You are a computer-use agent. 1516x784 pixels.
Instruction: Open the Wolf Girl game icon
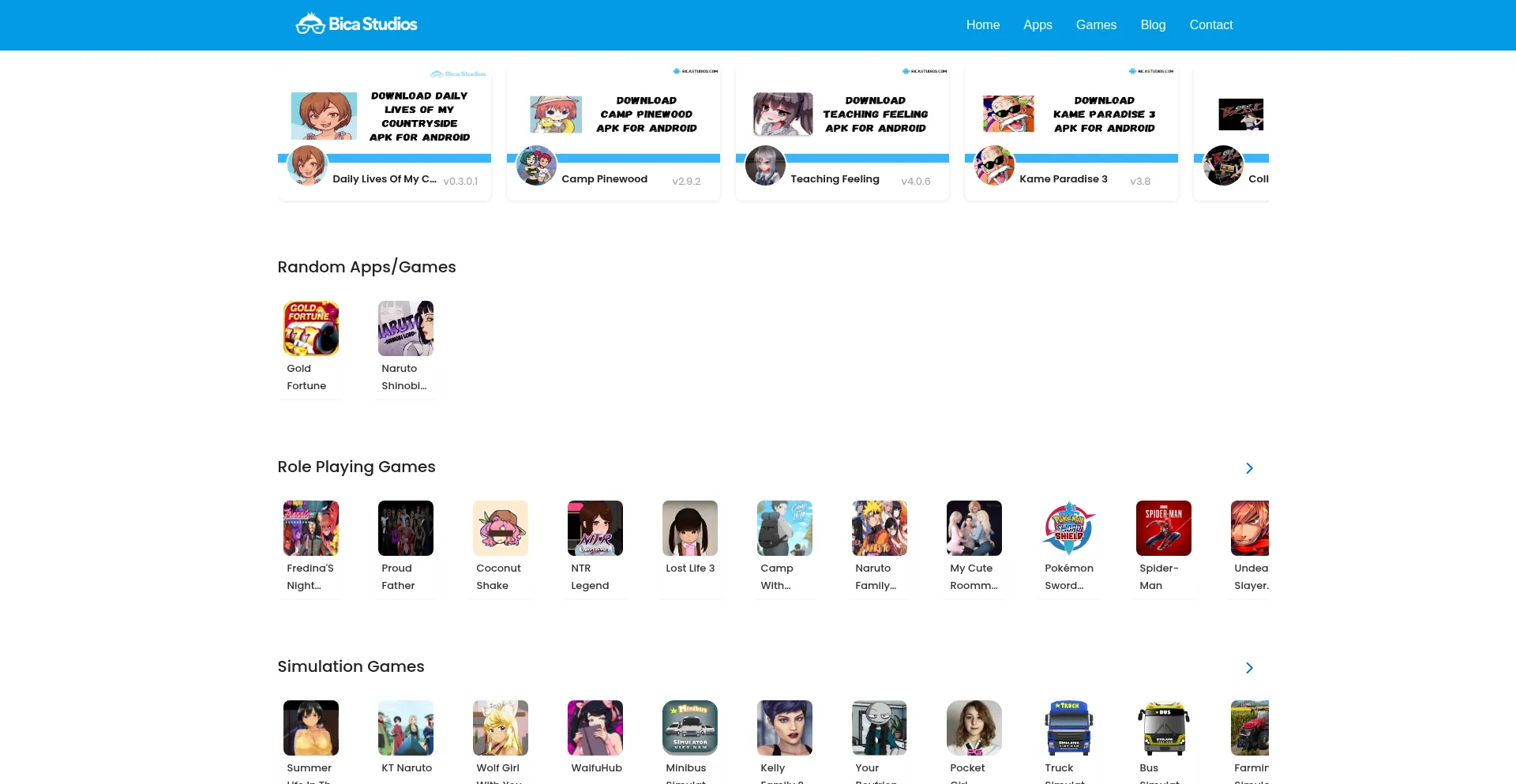tap(501, 728)
